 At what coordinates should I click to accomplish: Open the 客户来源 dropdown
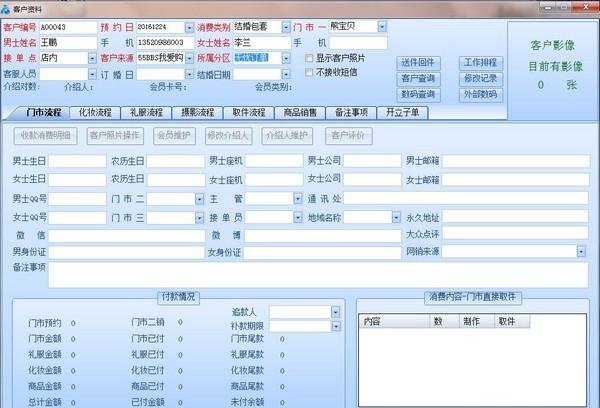pyautogui.click(x=189, y=58)
